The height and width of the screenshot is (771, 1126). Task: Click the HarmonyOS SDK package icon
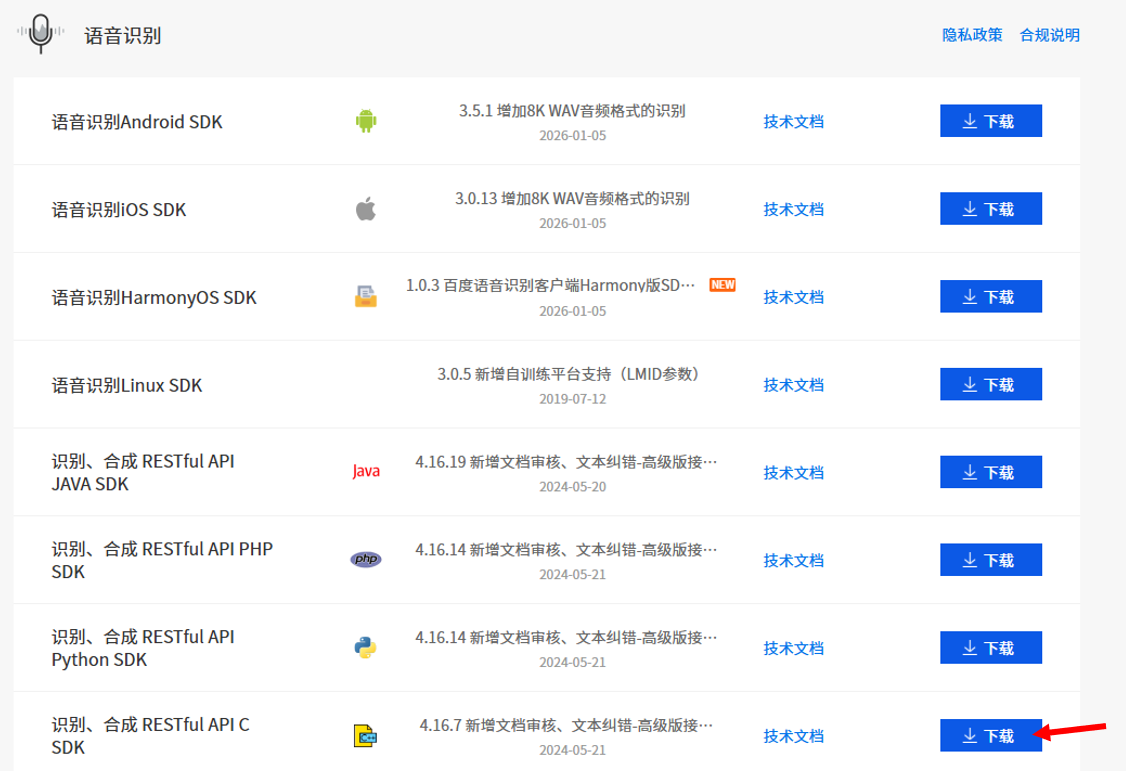click(366, 296)
